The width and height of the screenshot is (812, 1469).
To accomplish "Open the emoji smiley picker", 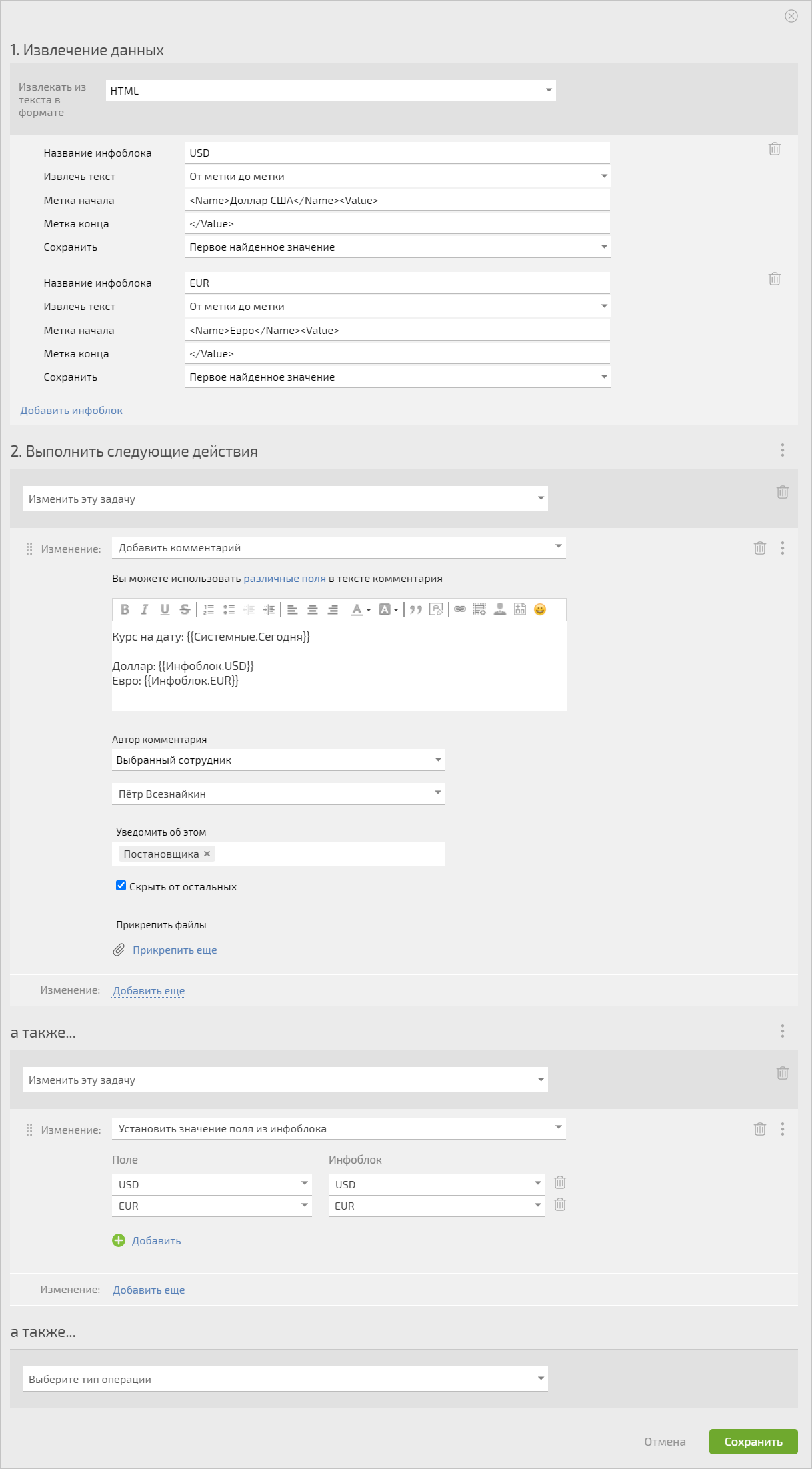I will [x=540, y=609].
